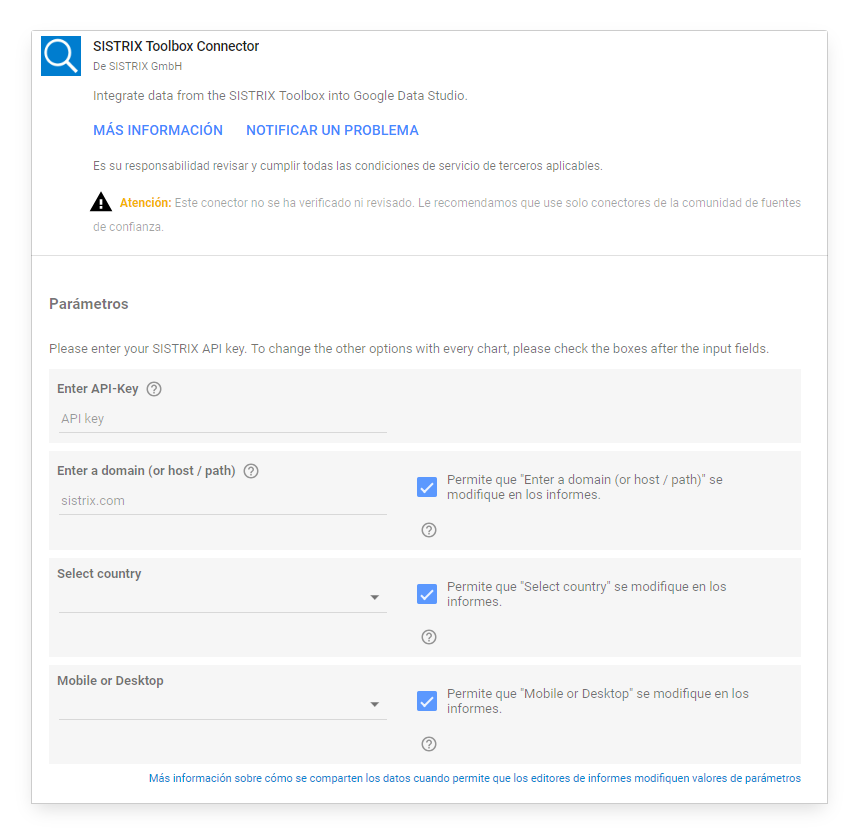Focus the API key input field
The height and width of the screenshot is (832, 859).
pyautogui.click(x=222, y=419)
